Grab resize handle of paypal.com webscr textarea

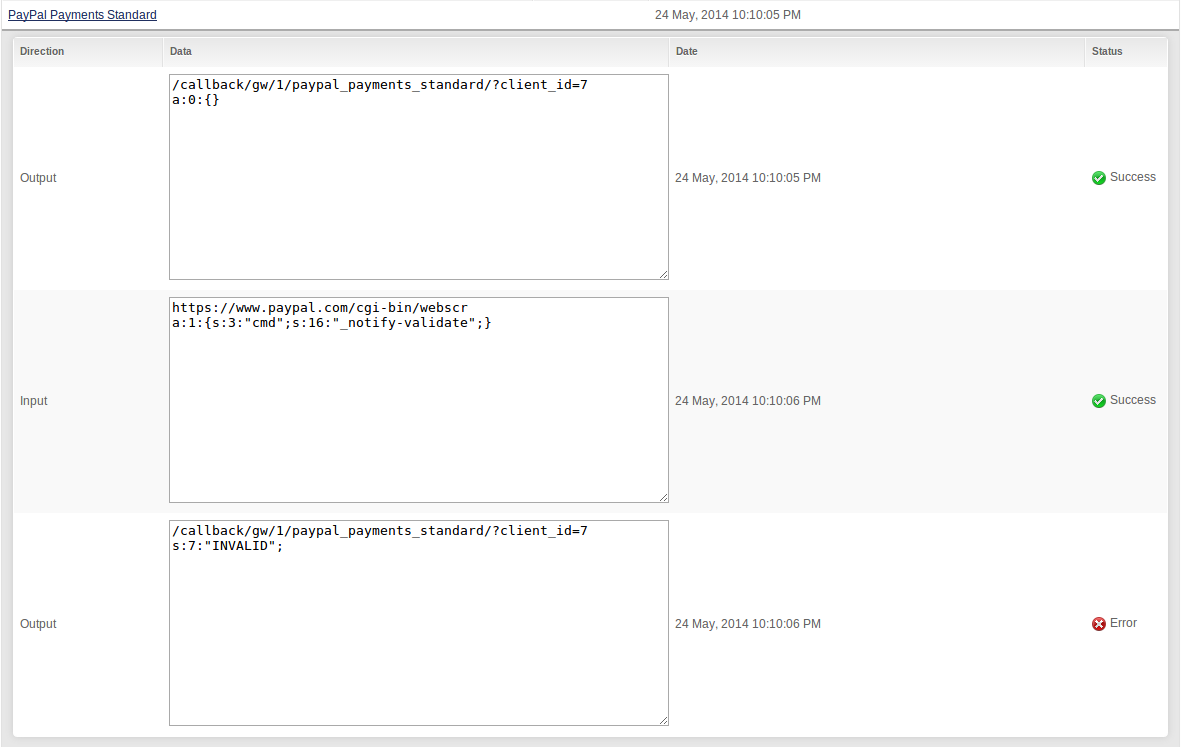point(664,498)
